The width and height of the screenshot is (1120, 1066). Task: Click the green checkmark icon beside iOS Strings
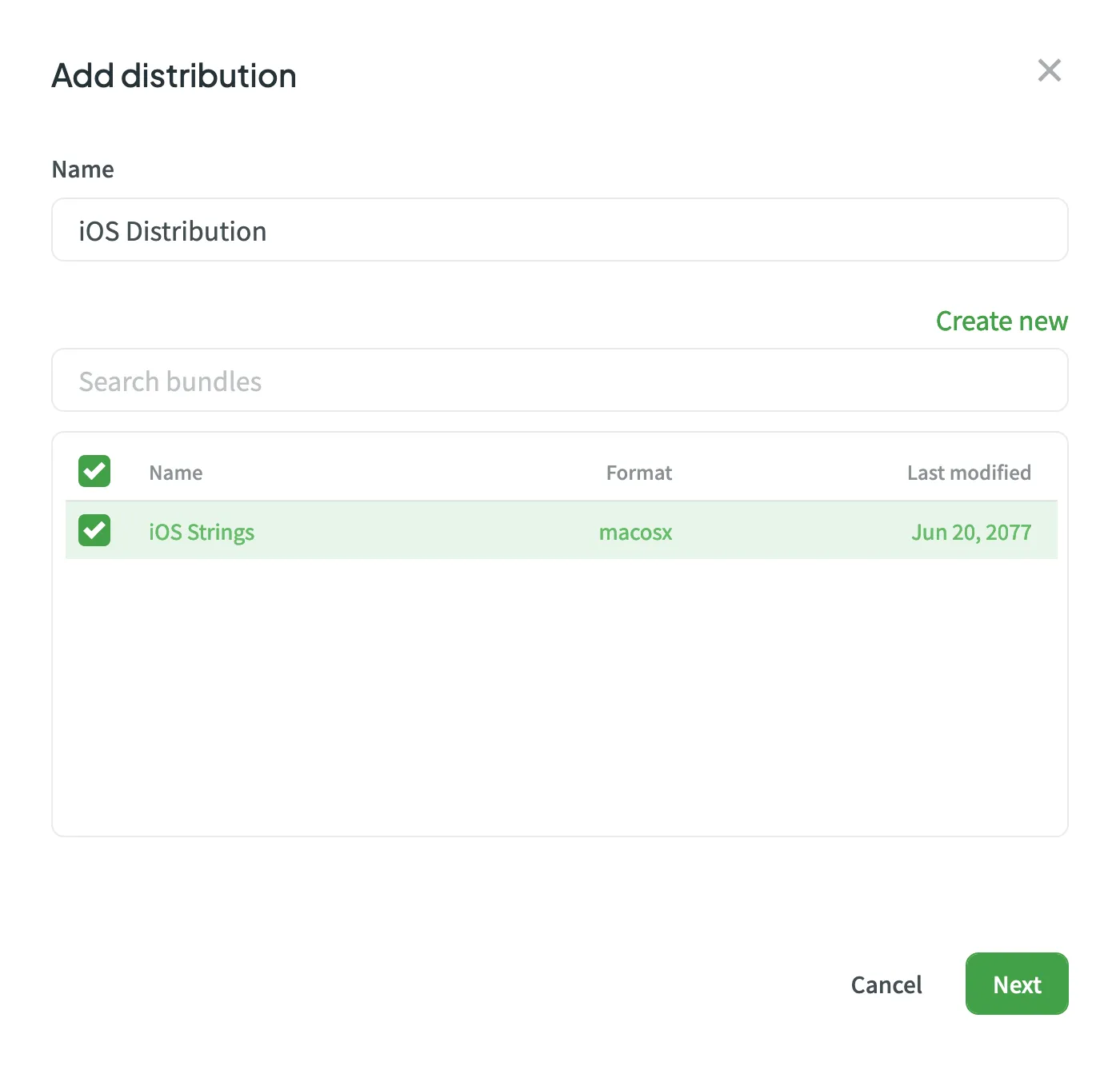[94, 530]
